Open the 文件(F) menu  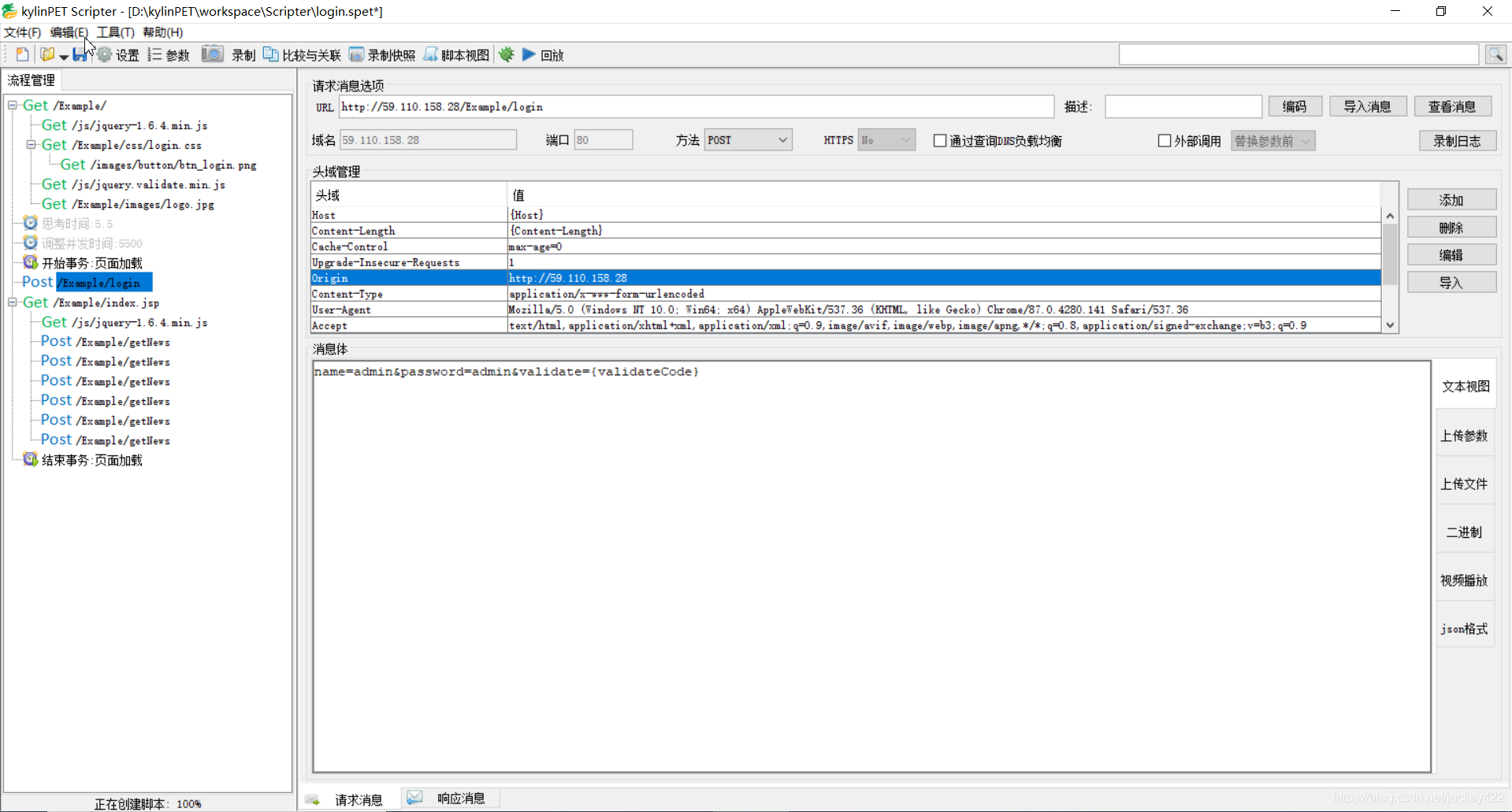(x=22, y=32)
